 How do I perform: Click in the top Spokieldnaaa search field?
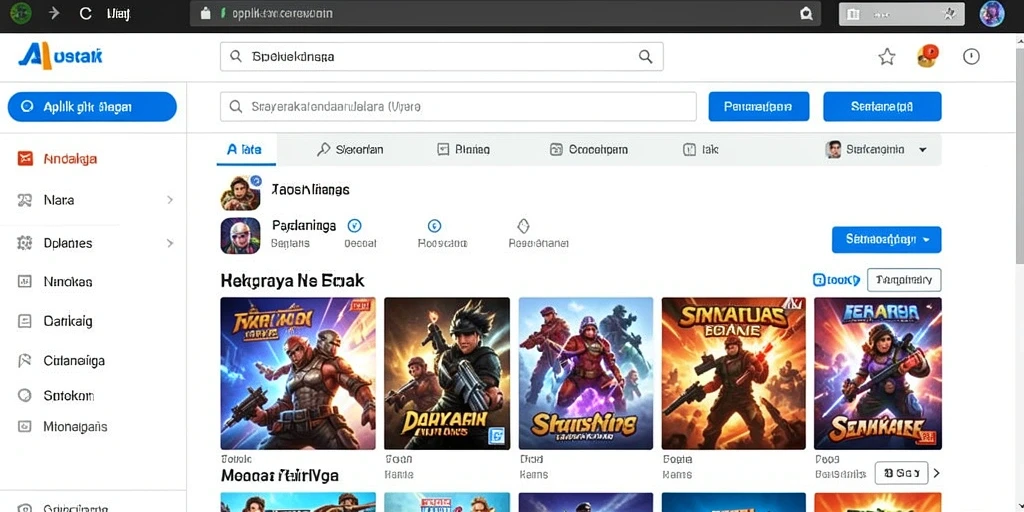pos(441,57)
